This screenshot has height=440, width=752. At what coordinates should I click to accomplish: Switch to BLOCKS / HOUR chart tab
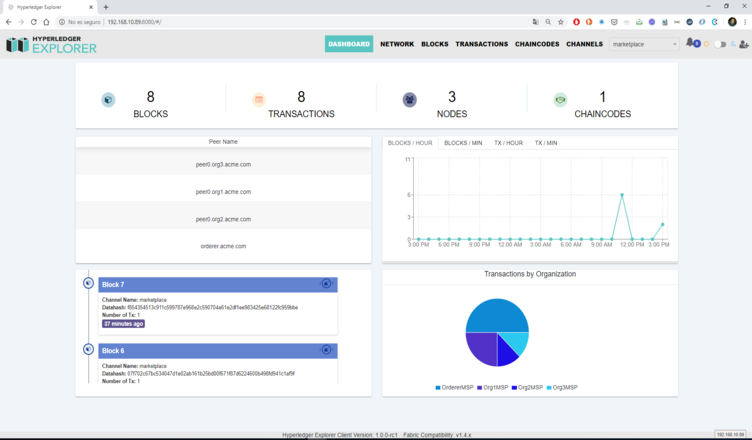click(410, 143)
